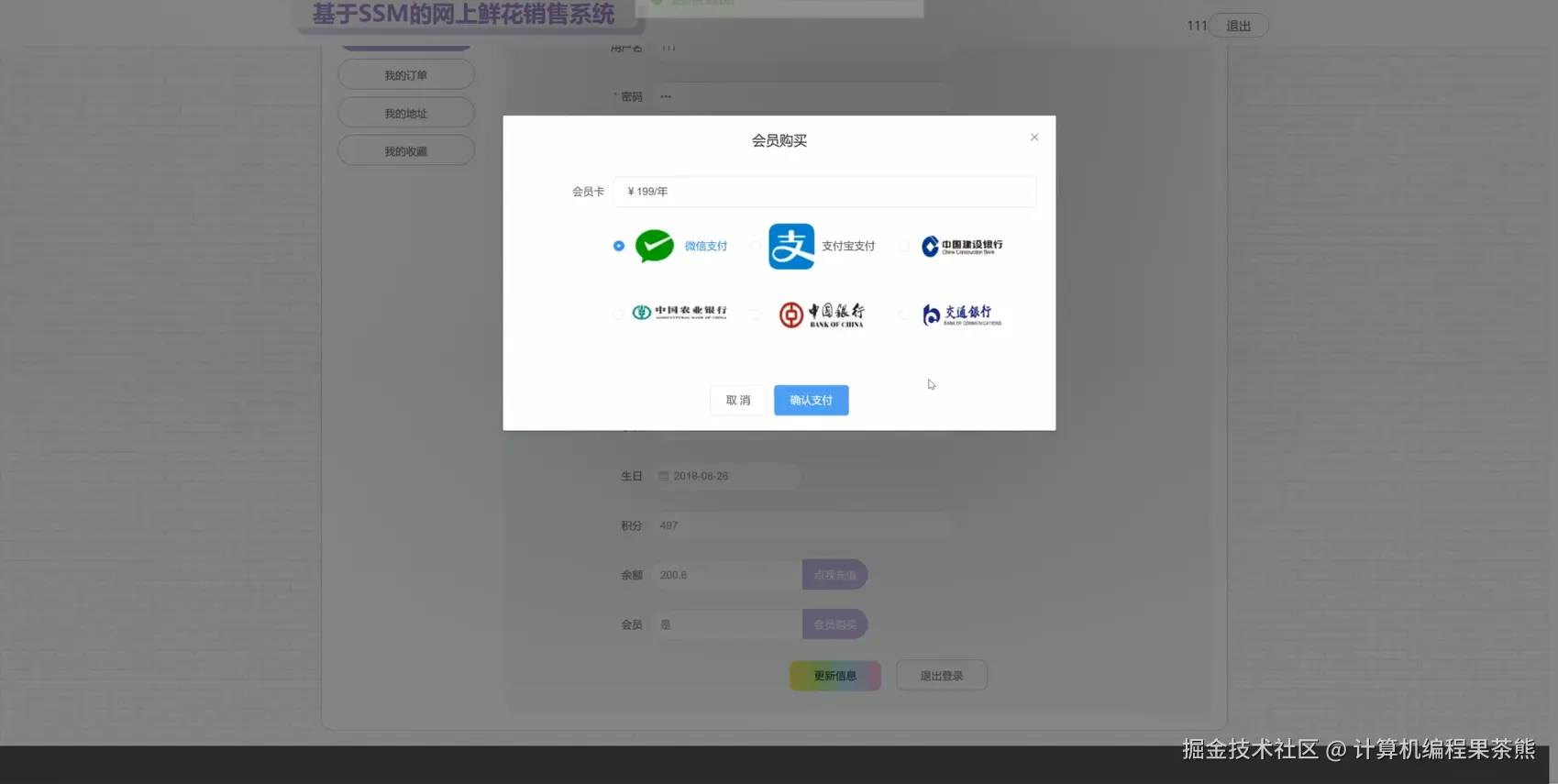Click the 余额 field showing 200.6

pyautogui.click(x=727, y=575)
